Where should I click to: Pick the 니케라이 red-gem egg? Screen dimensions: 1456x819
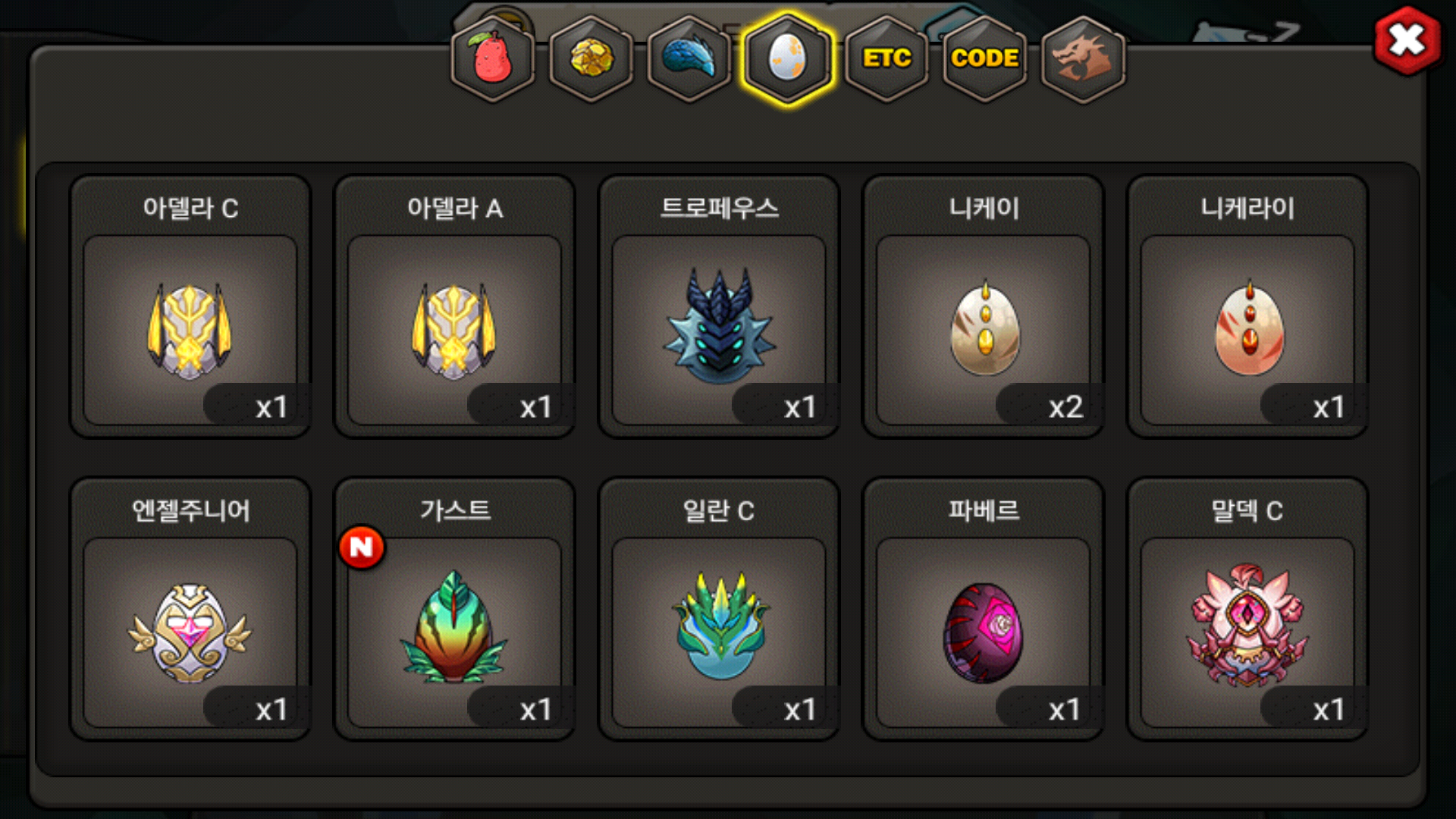pos(1248,307)
